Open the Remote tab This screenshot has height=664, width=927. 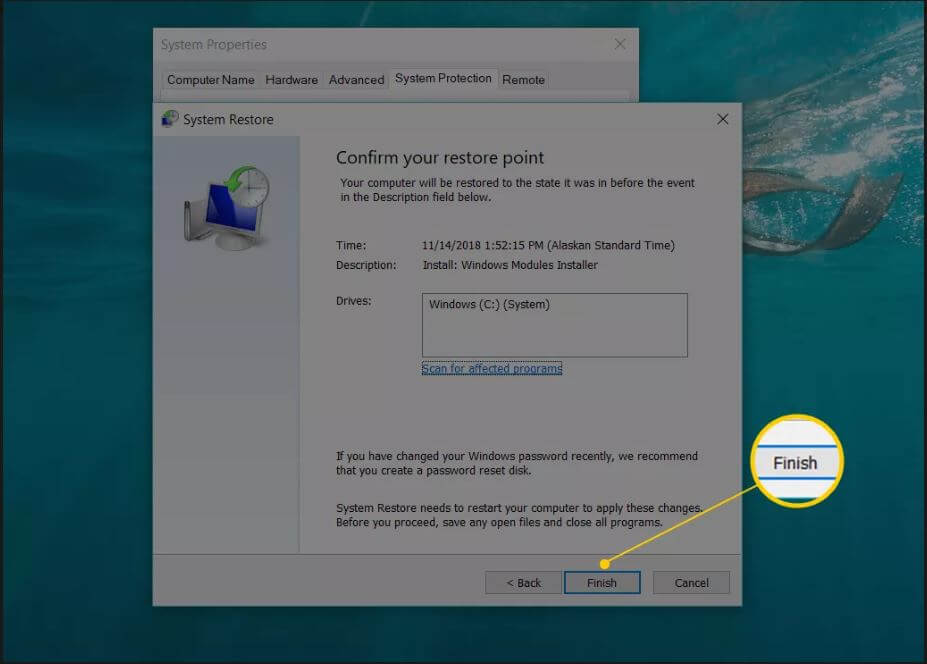[524, 79]
